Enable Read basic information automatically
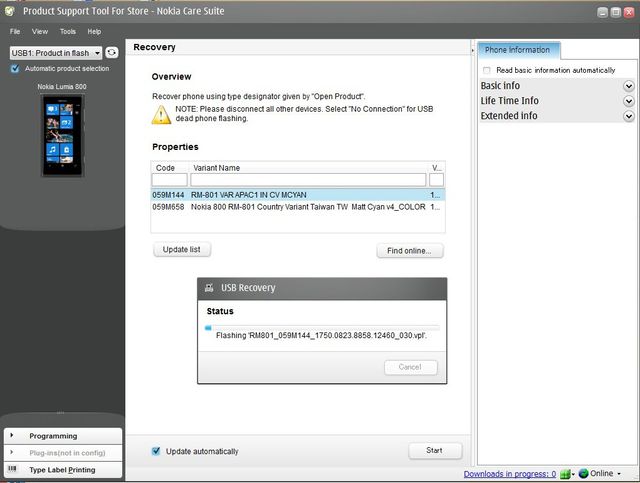Image resolution: width=640 pixels, height=483 pixels. click(487, 70)
